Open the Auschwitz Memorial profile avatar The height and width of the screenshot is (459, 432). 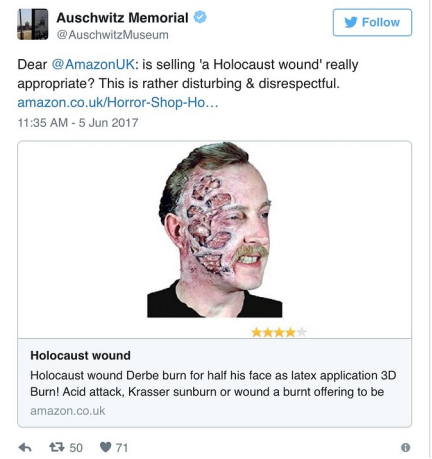coord(33,24)
